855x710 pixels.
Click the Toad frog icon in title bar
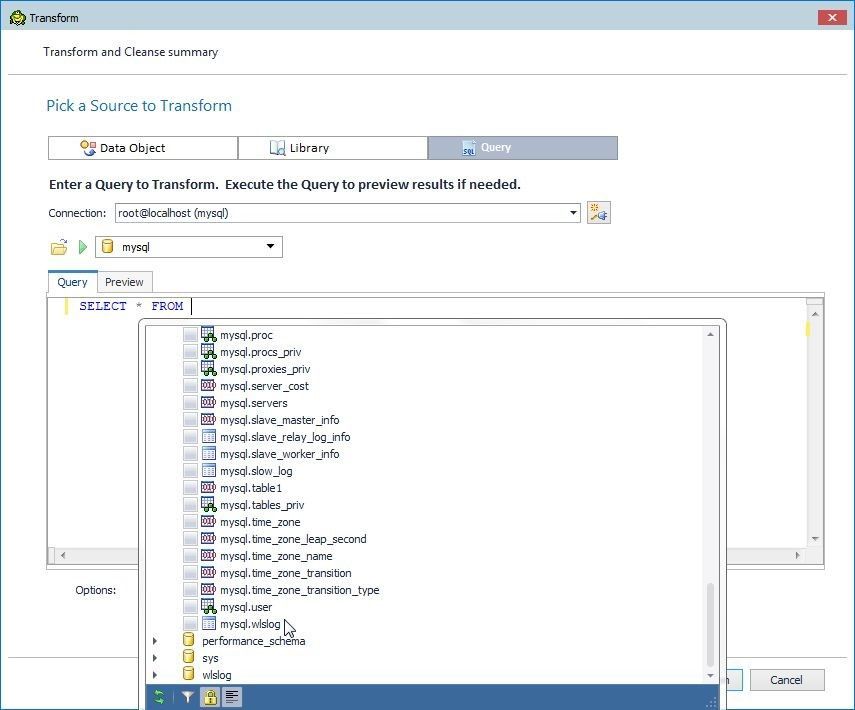click(x=17, y=17)
